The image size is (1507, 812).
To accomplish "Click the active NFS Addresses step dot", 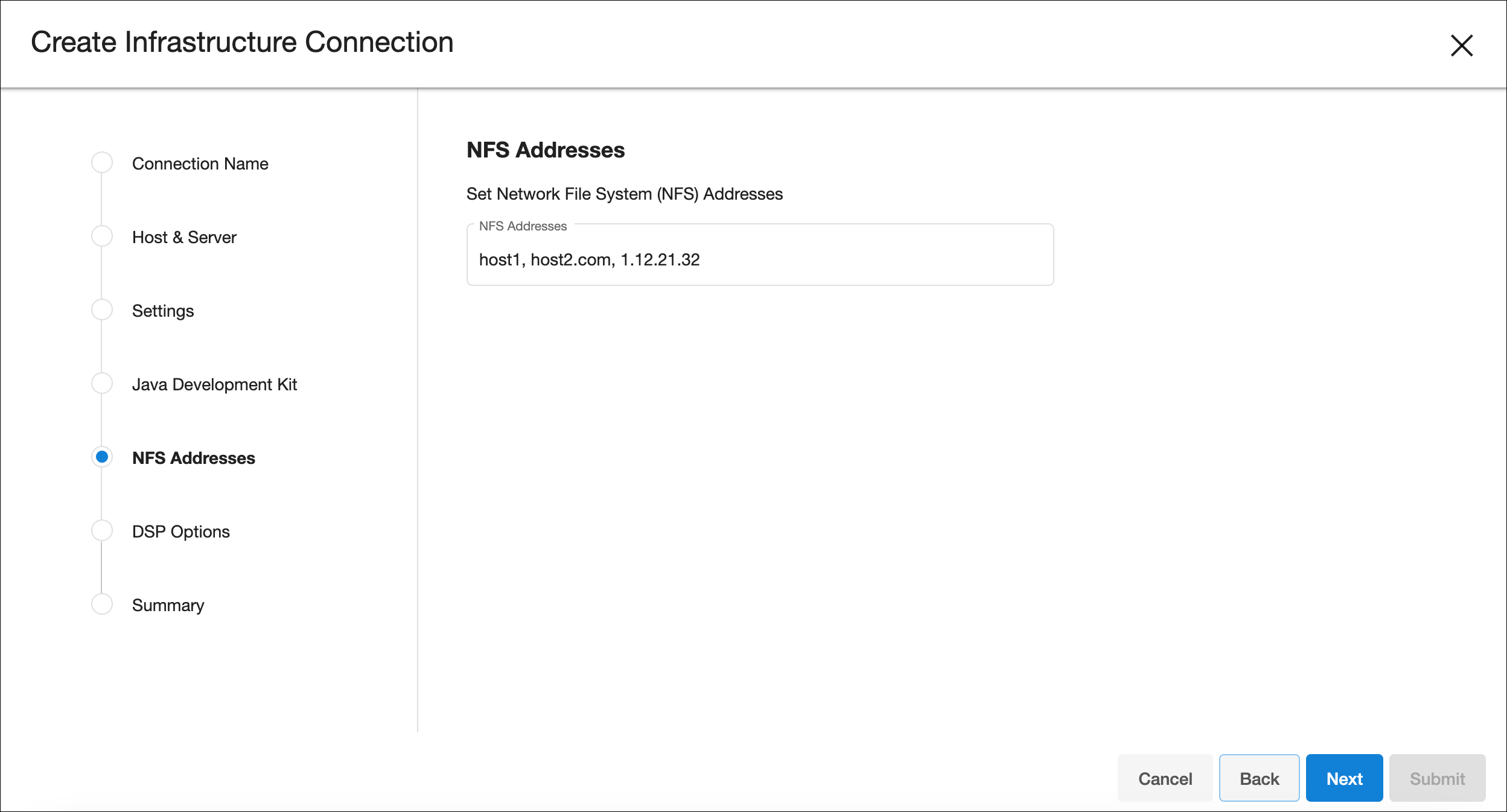I will pos(102,457).
